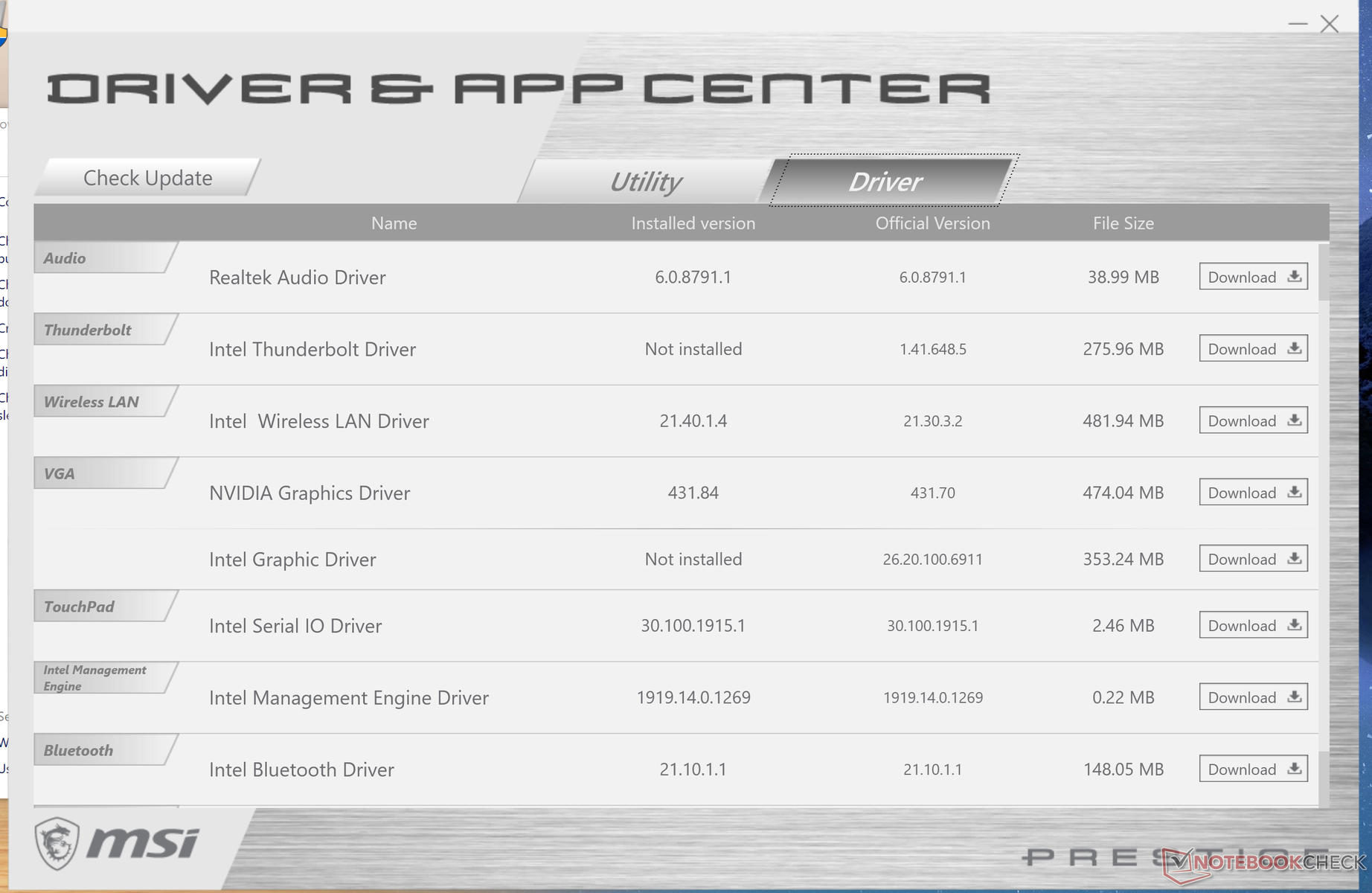This screenshot has height=893, width=1372.
Task: Select the Wireless LAN category label
Action: [104, 402]
